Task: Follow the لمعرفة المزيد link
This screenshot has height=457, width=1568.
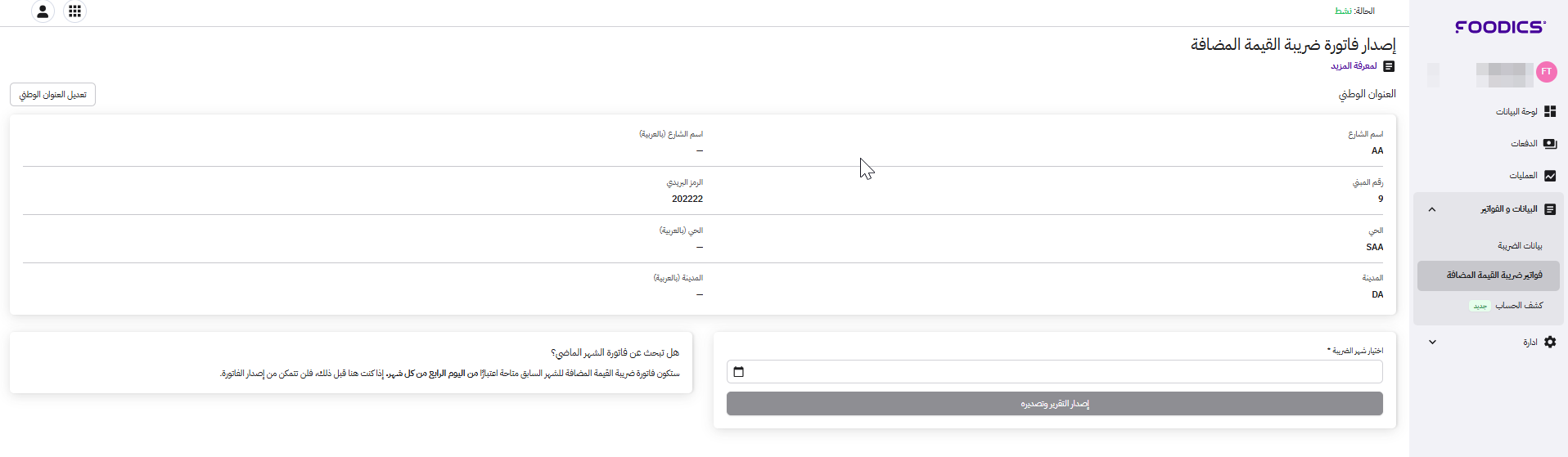Action: pos(1354,66)
